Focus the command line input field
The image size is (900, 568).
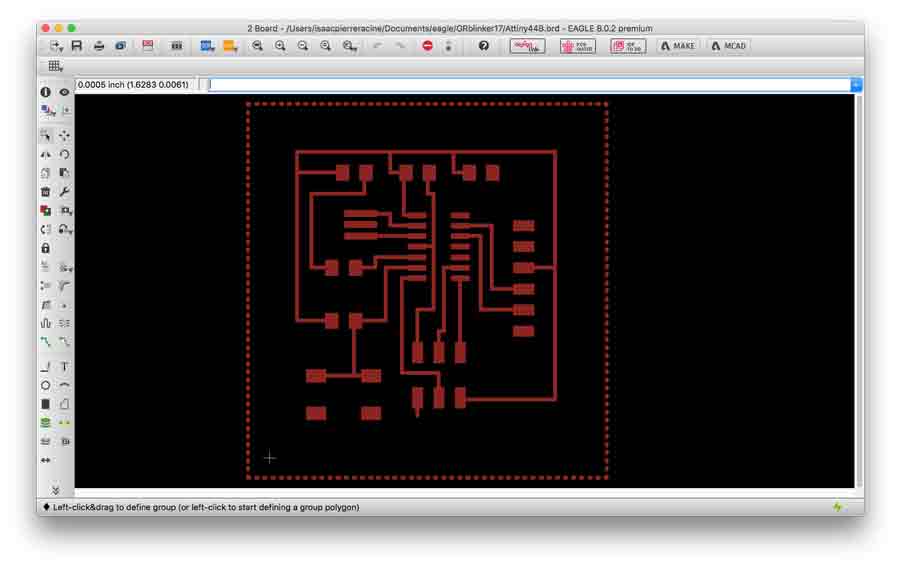click(x=529, y=85)
